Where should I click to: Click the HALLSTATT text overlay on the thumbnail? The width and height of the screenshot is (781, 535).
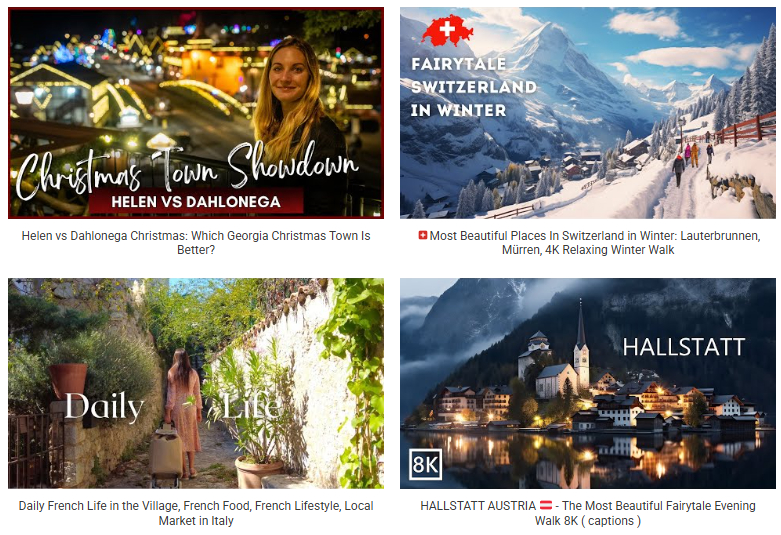pyautogui.click(x=683, y=347)
